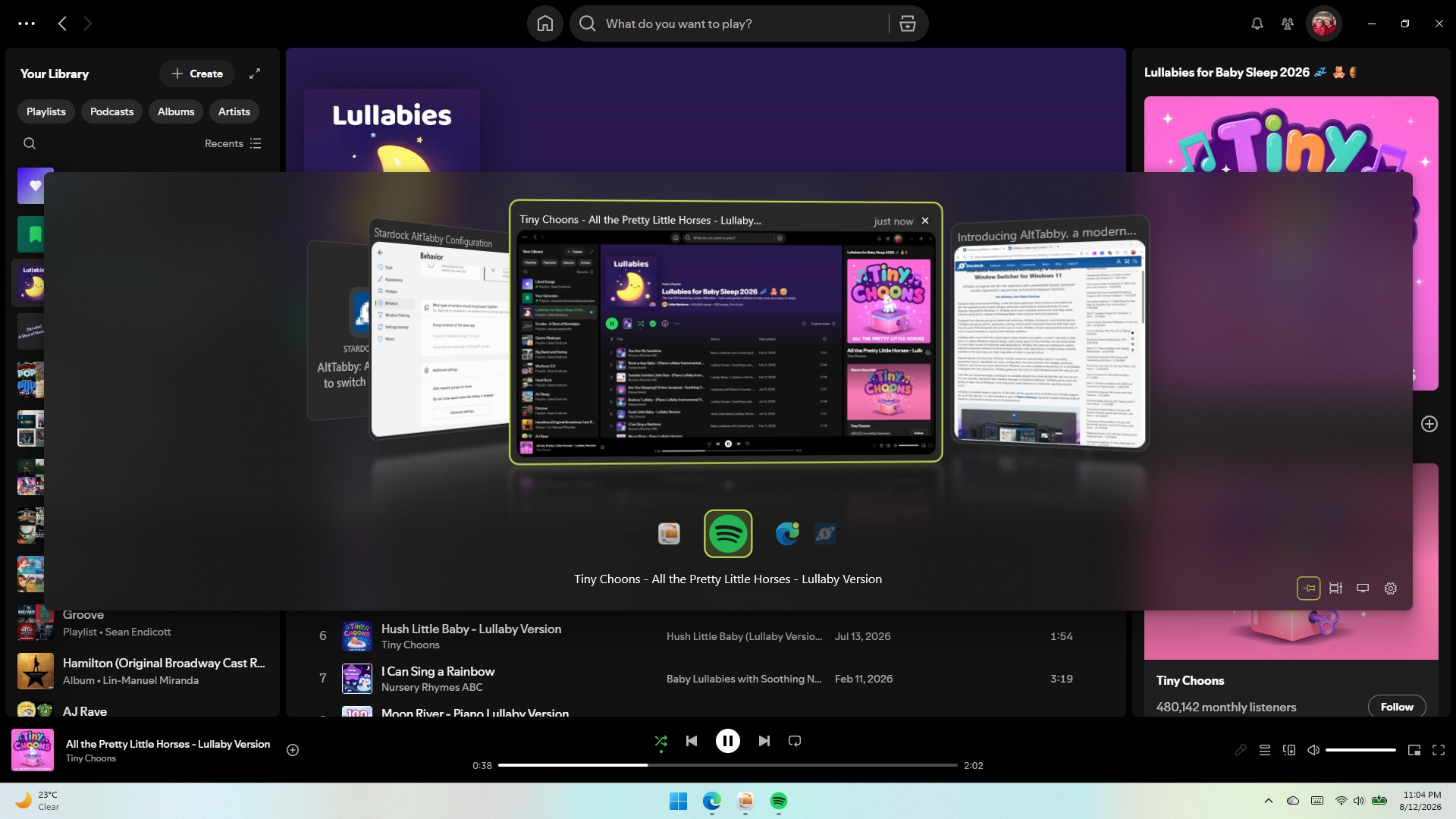
Task: Open the Spotify Home page
Action: click(x=544, y=24)
